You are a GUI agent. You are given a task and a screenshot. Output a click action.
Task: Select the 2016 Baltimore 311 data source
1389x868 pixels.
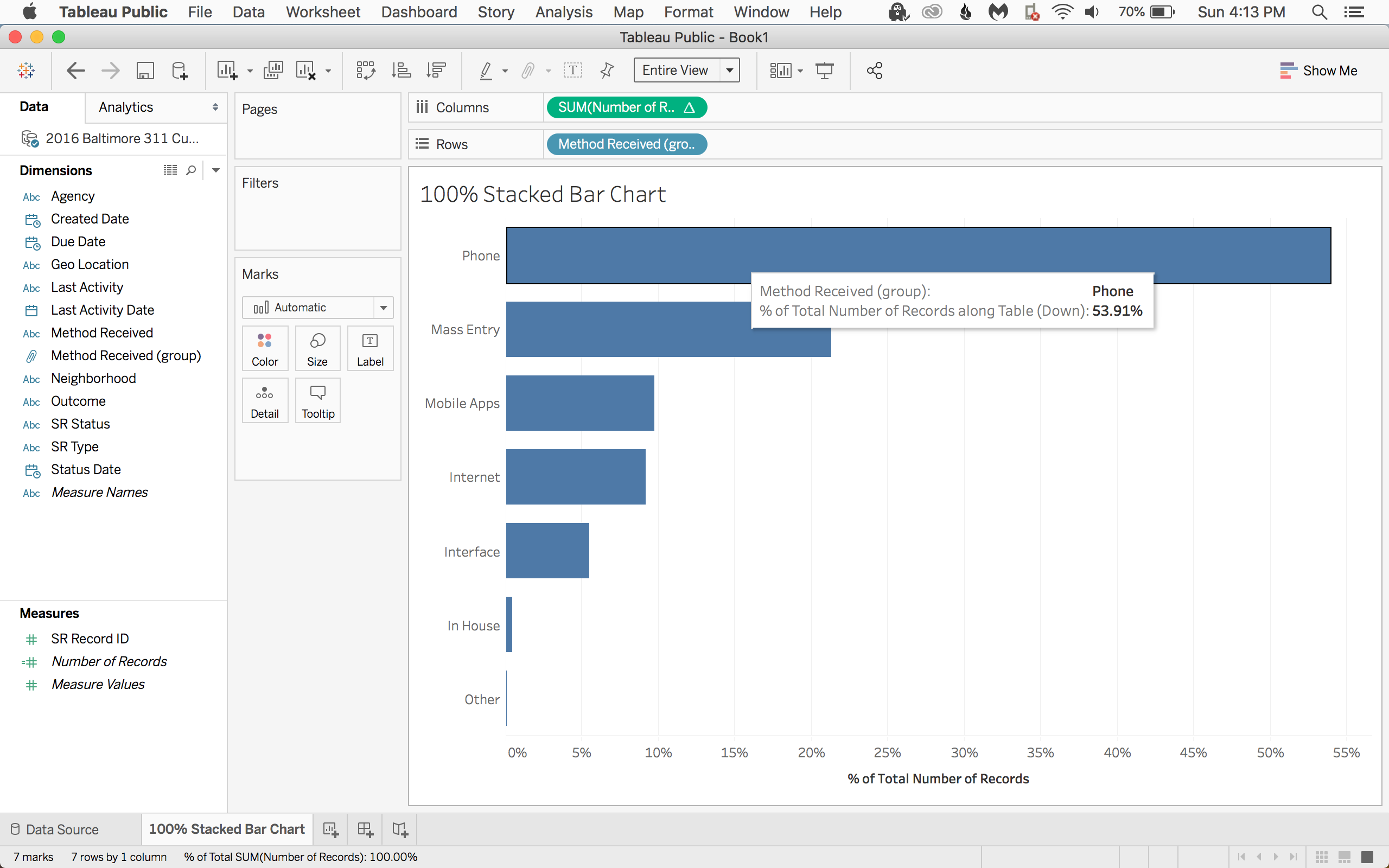tap(110, 138)
